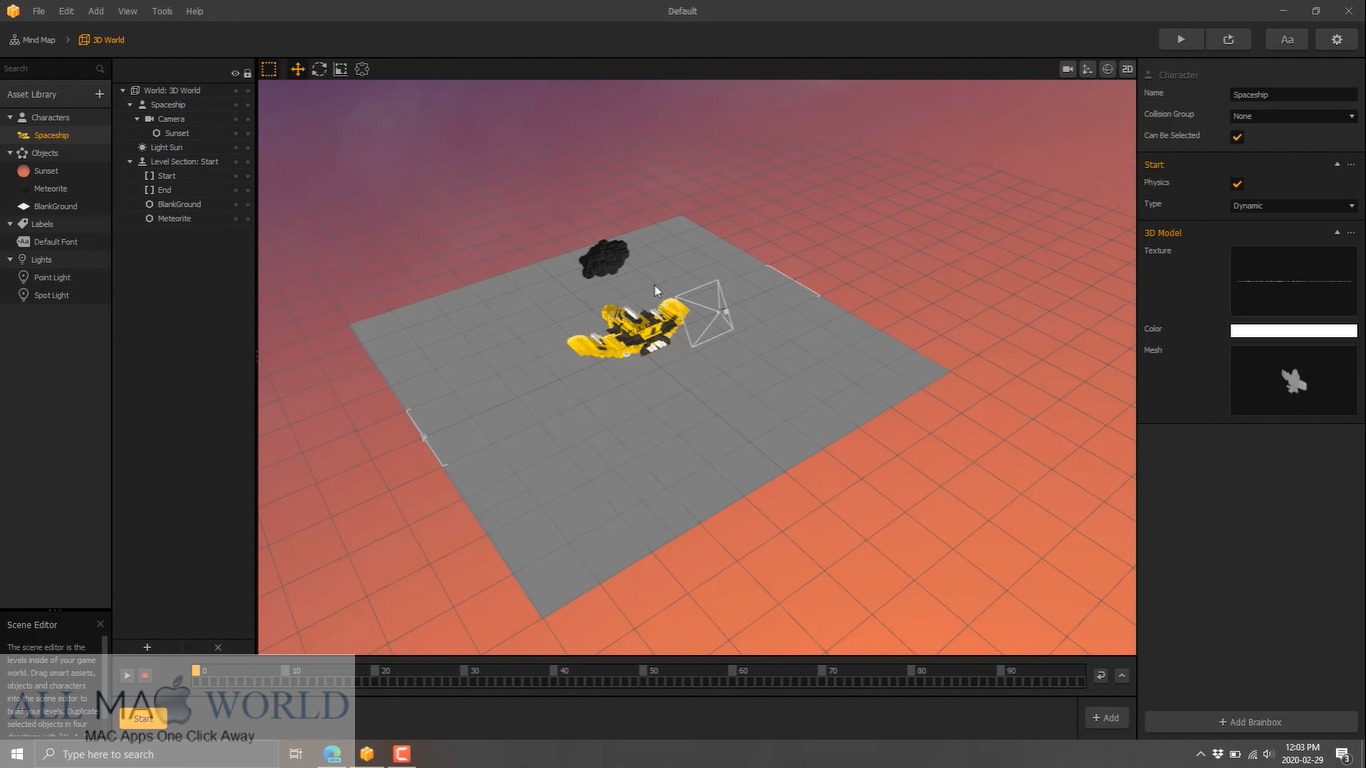Collapse the Labels asset group
Image resolution: width=1366 pixels, height=768 pixels.
[10, 224]
